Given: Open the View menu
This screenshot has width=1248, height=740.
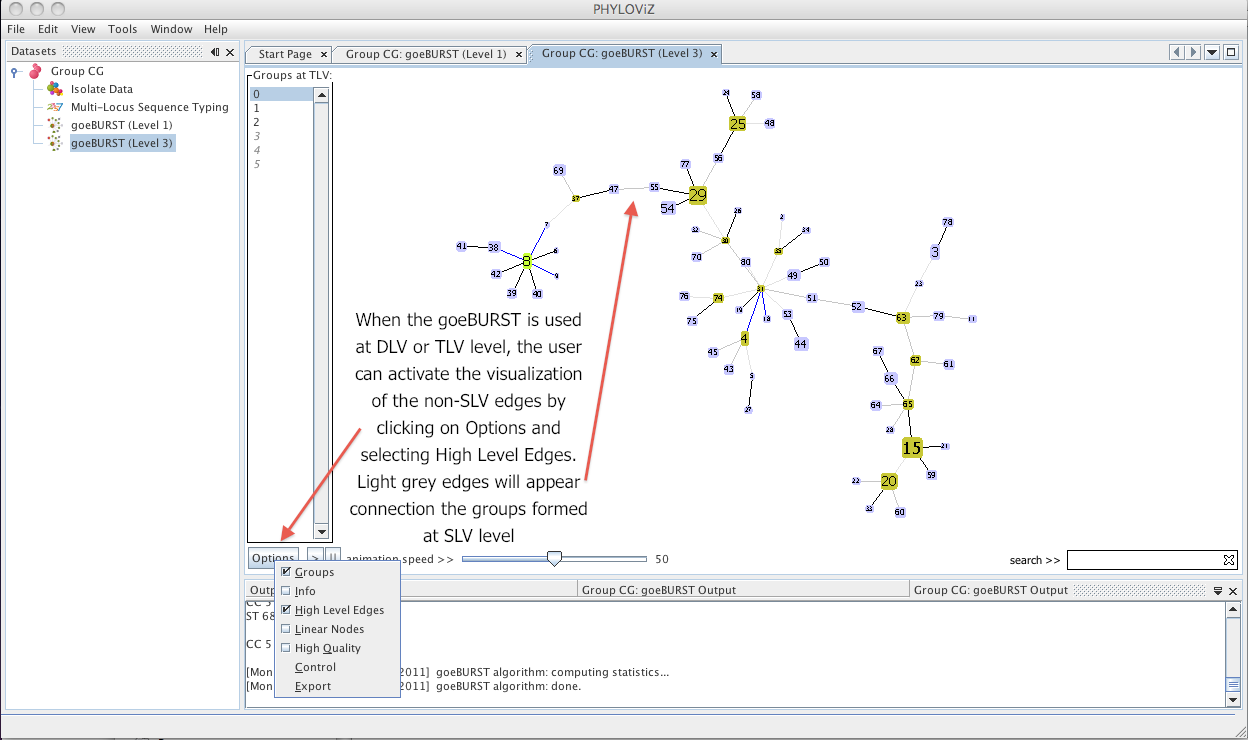Looking at the screenshot, I should click(x=84, y=29).
